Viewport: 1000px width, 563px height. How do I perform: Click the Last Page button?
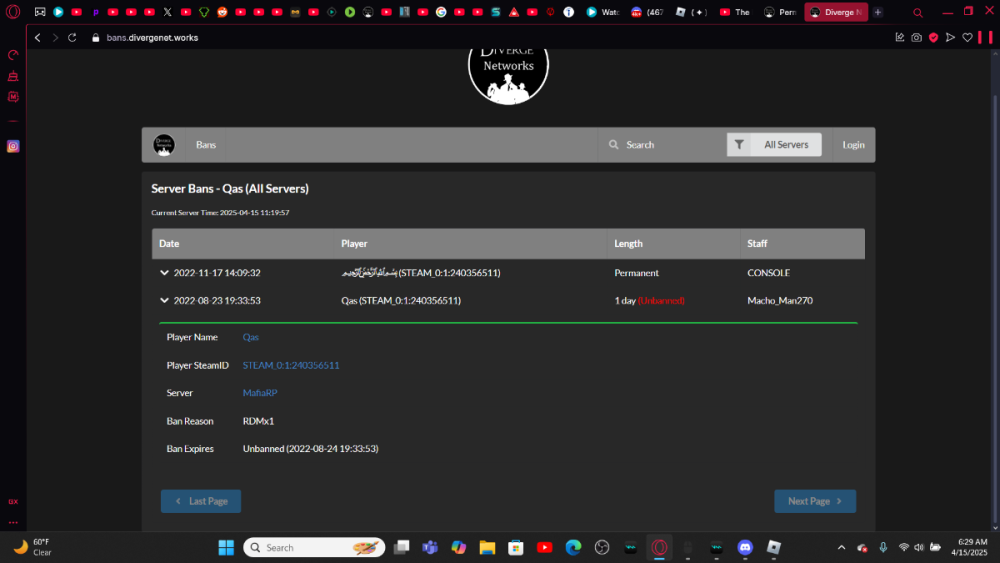point(201,501)
